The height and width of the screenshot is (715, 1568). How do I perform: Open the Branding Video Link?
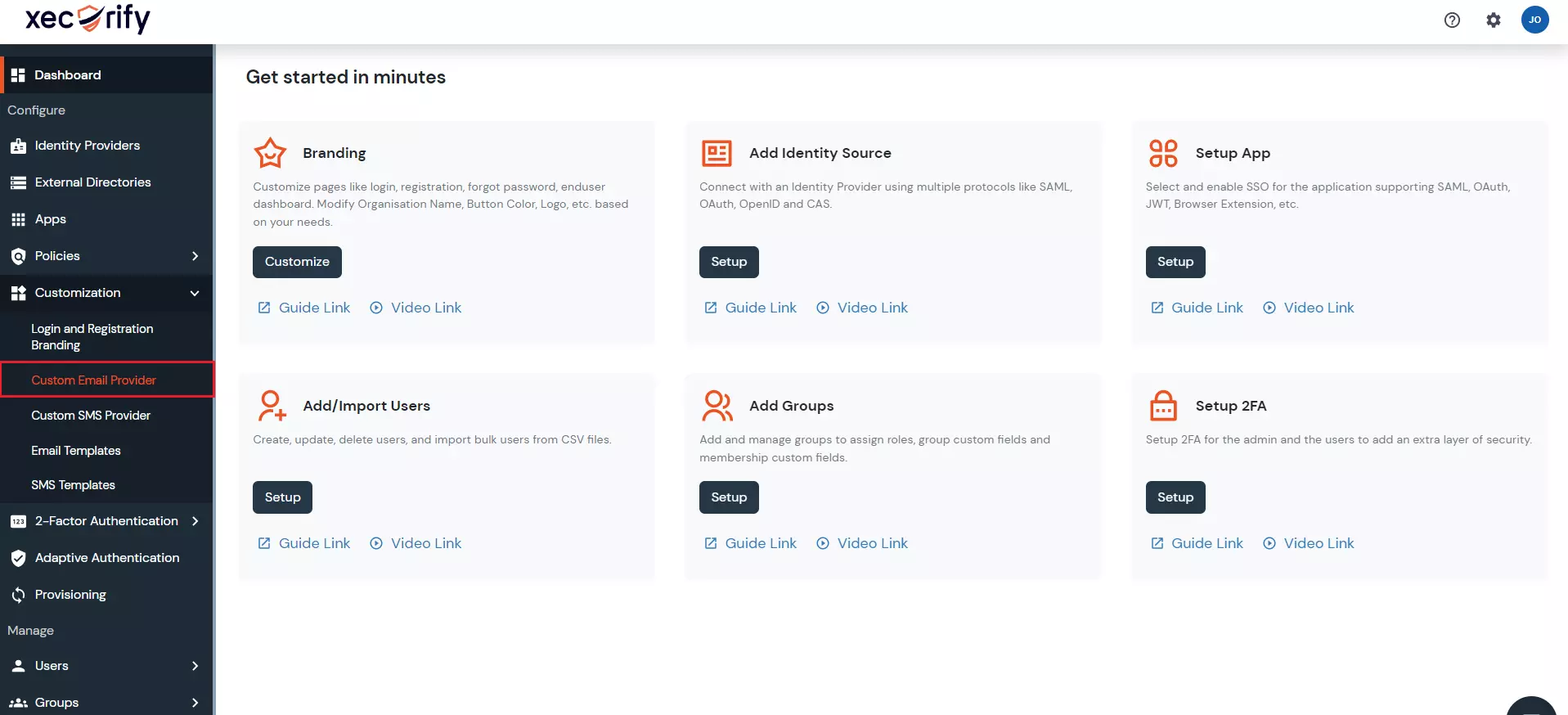(416, 308)
